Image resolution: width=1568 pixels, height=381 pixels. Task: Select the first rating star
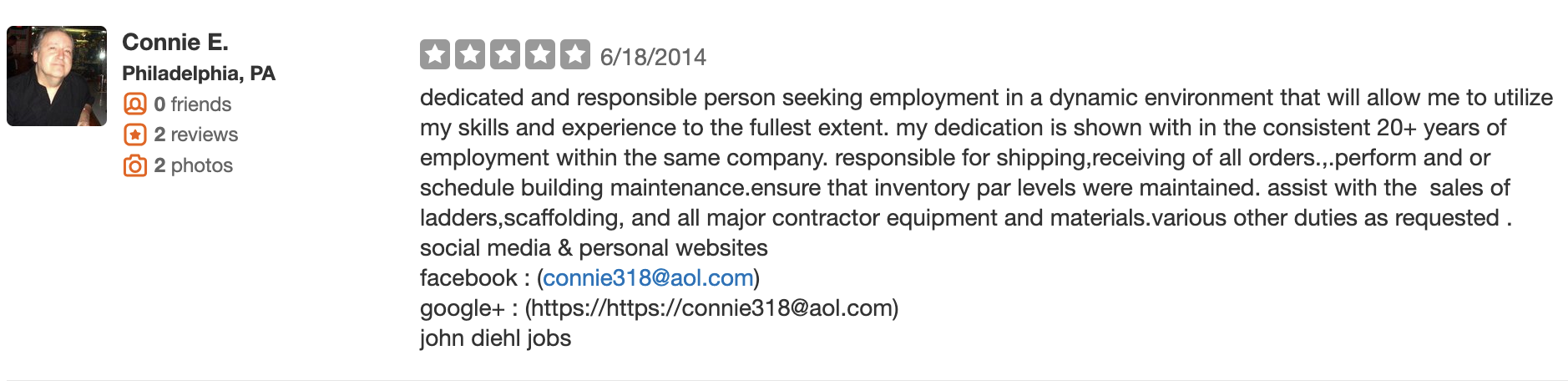[x=435, y=55]
